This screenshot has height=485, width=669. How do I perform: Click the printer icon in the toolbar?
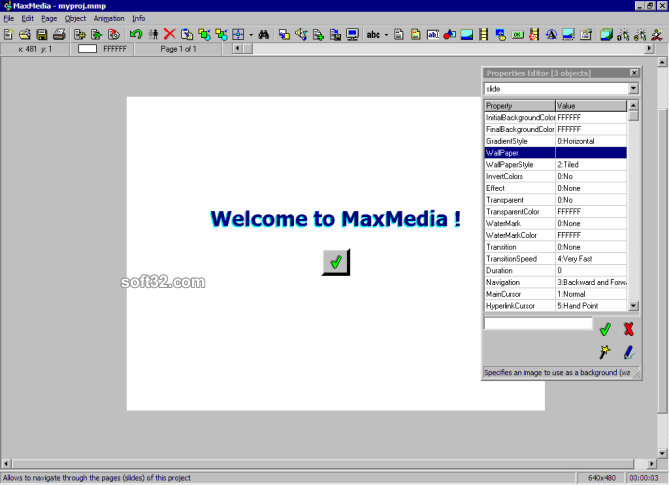[59, 35]
